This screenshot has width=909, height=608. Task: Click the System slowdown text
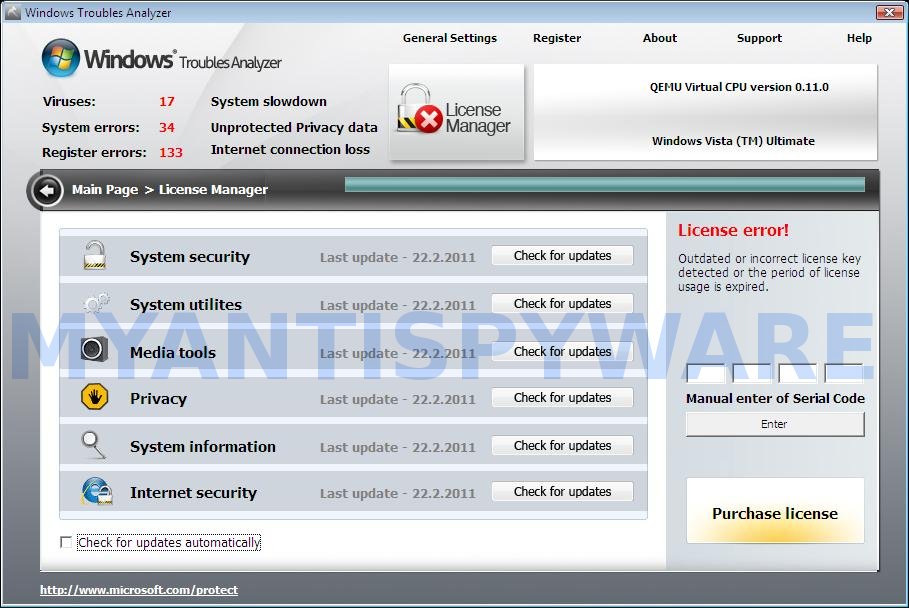point(269,101)
